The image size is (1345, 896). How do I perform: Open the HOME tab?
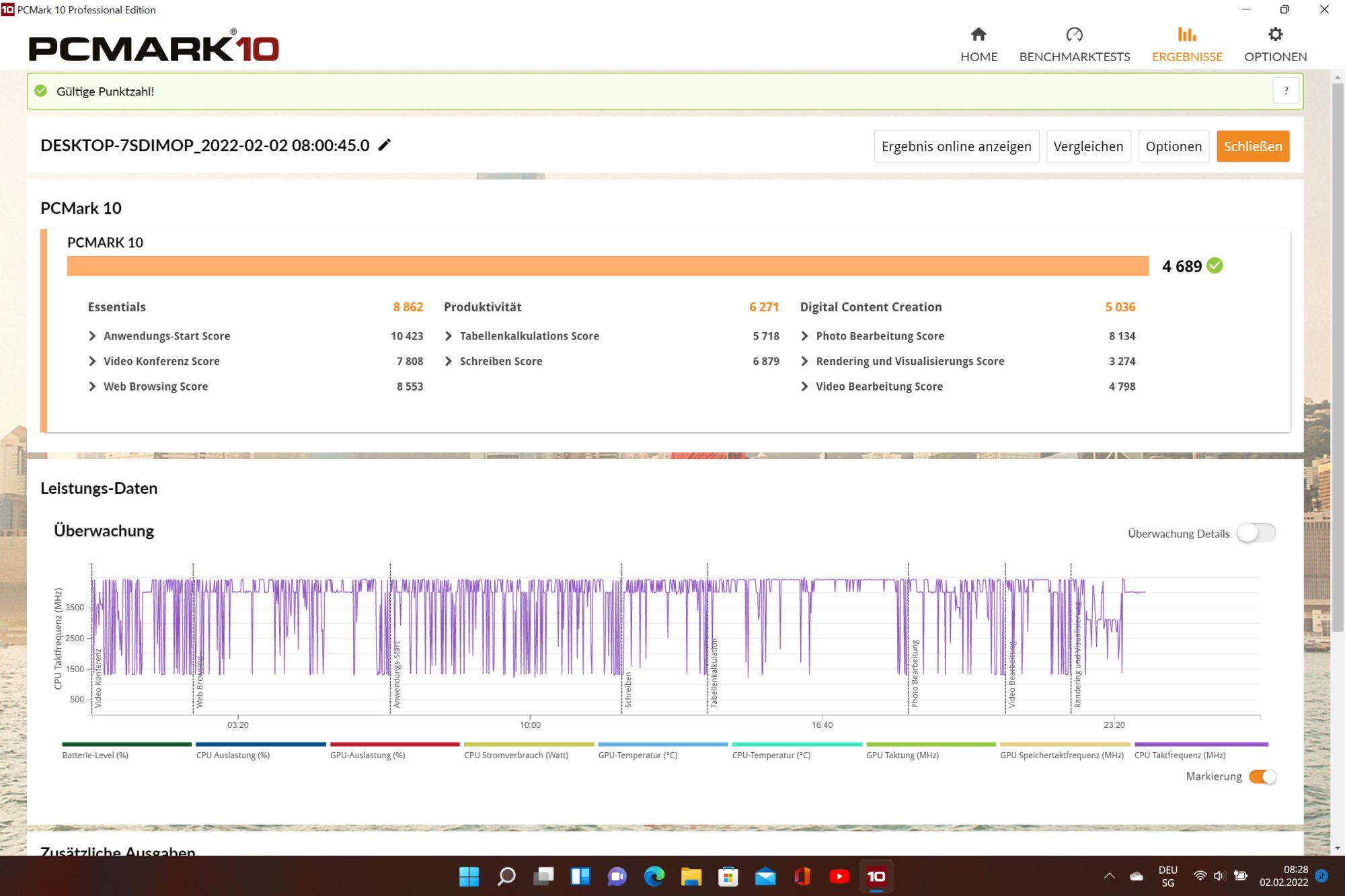pyautogui.click(x=978, y=45)
